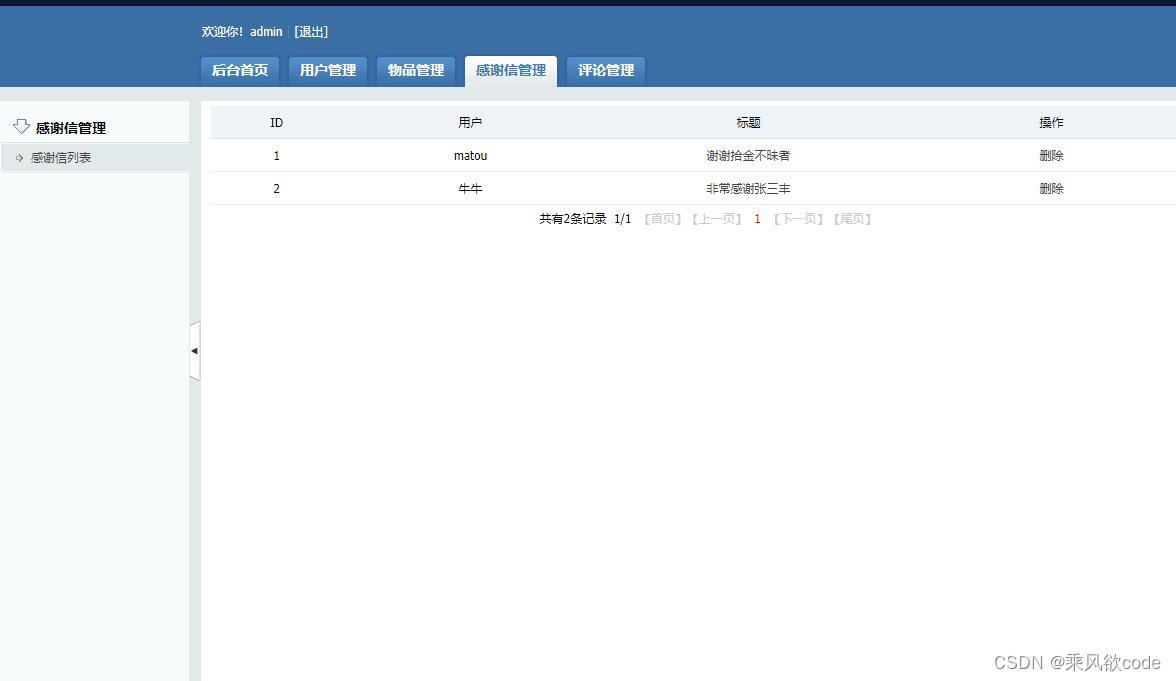The width and height of the screenshot is (1176, 681).
Task: Click the 感谢信管理 sidebar heading
Action: click(x=70, y=128)
